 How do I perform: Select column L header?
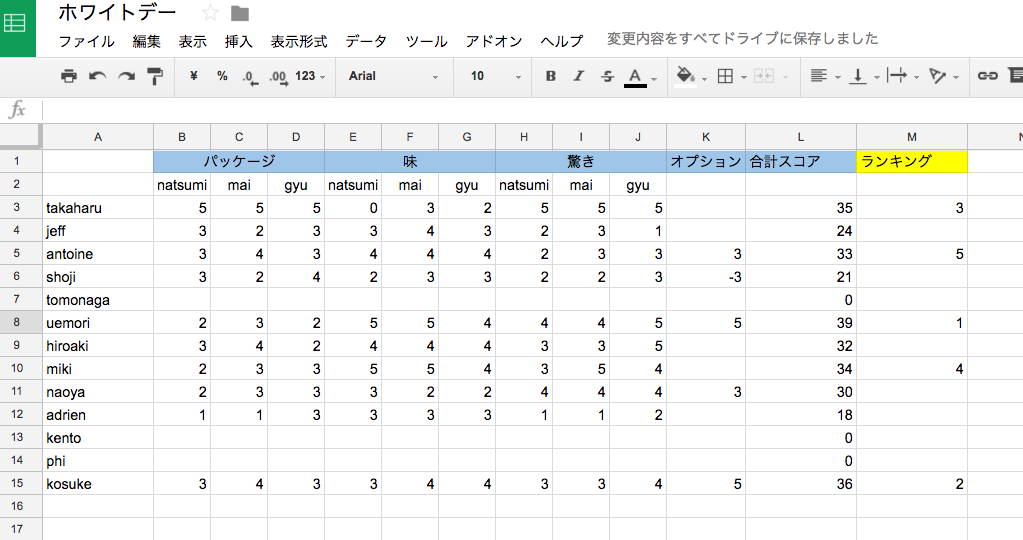coord(801,137)
